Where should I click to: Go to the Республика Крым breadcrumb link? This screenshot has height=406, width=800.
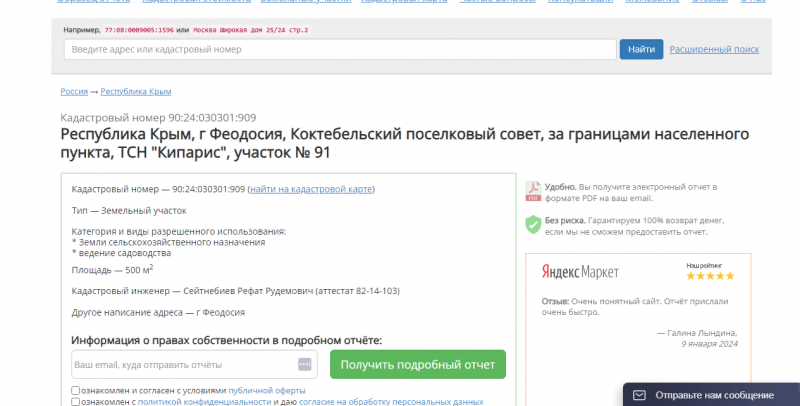pyautogui.click(x=136, y=91)
